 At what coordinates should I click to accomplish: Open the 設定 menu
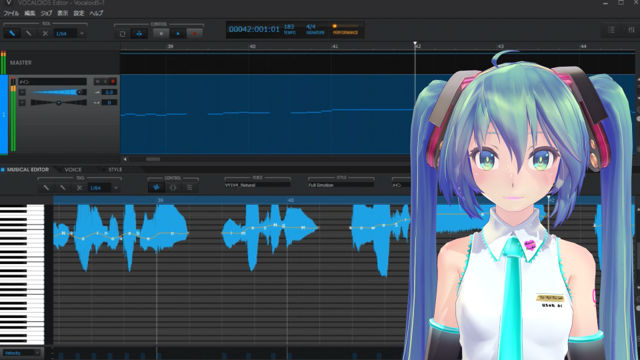coord(79,13)
